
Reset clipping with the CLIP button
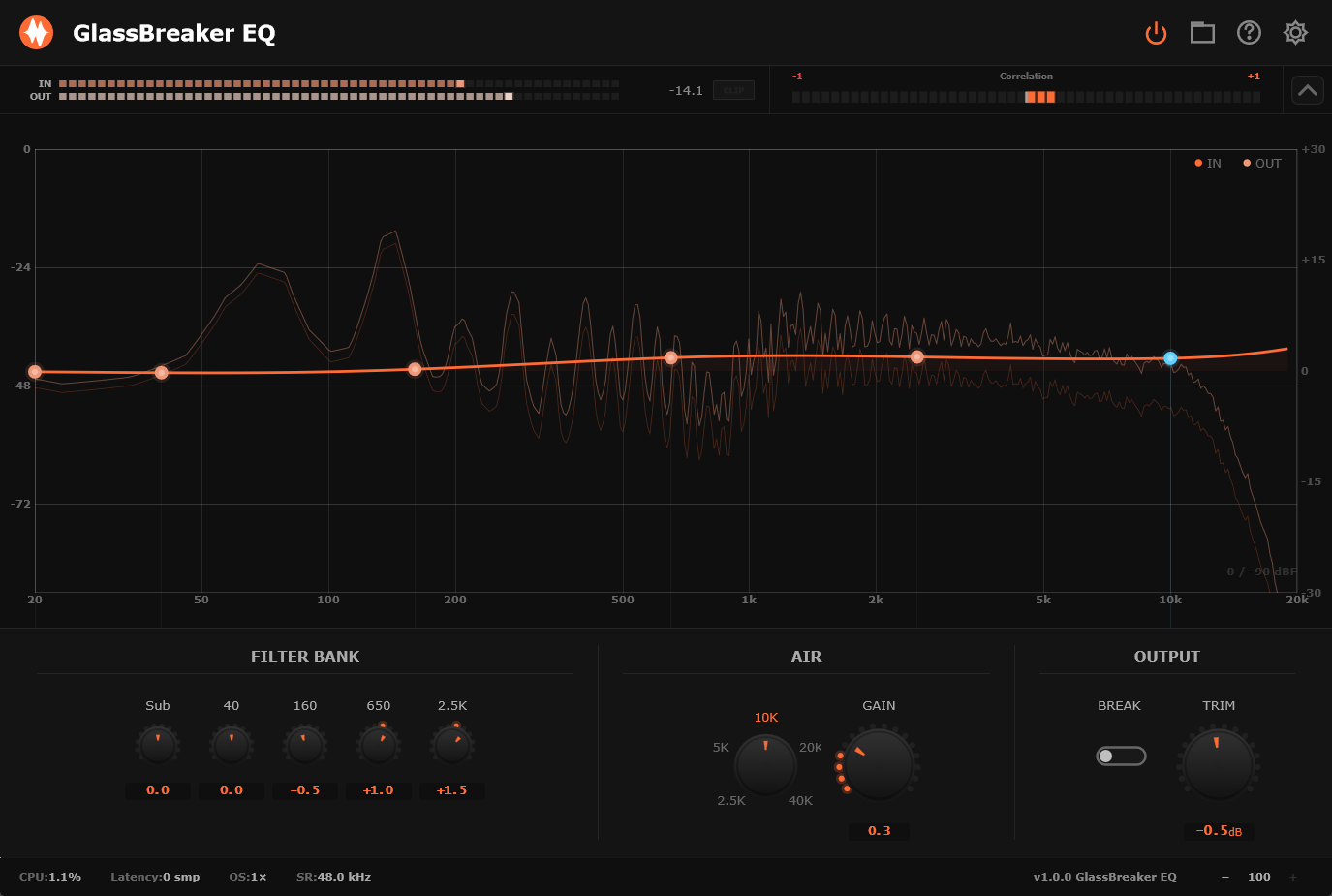[733, 90]
